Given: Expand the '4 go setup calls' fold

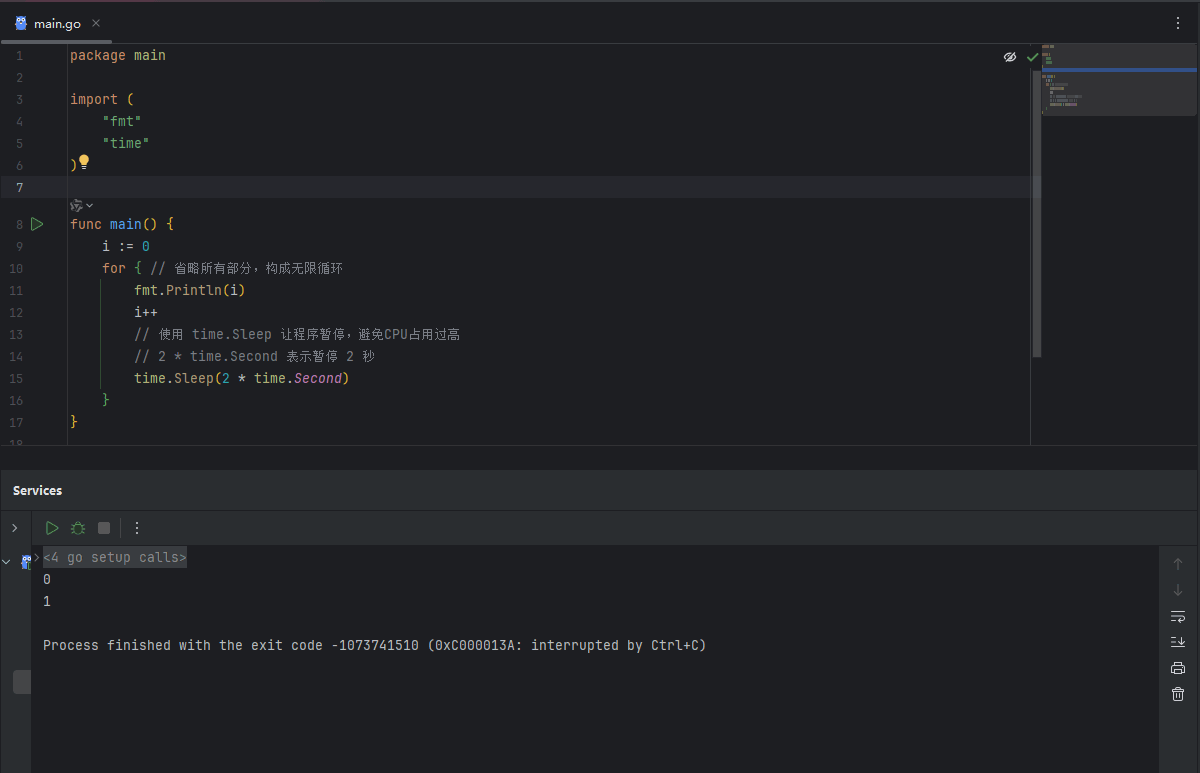Looking at the screenshot, I should click(37, 557).
